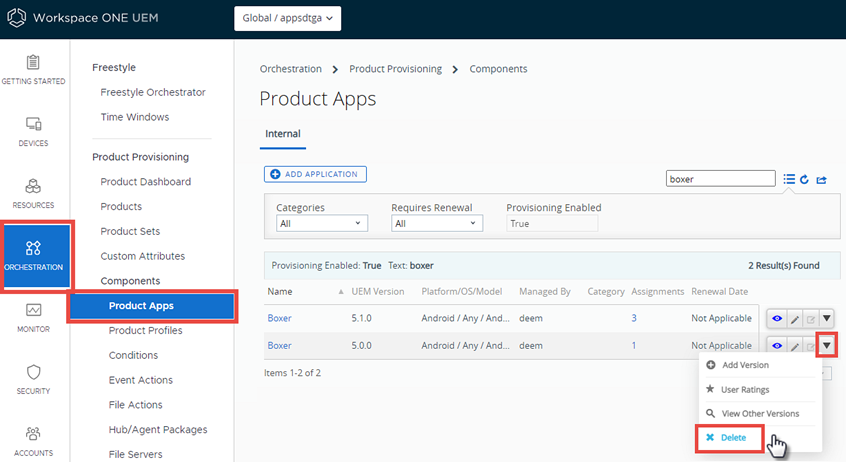
Task: Click the Provisioning Enabled True field
Action: coord(552,223)
